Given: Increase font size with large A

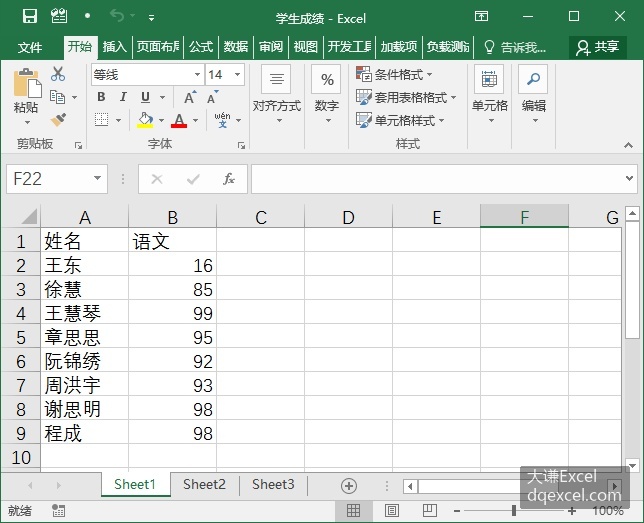Looking at the screenshot, I should 190,97.
